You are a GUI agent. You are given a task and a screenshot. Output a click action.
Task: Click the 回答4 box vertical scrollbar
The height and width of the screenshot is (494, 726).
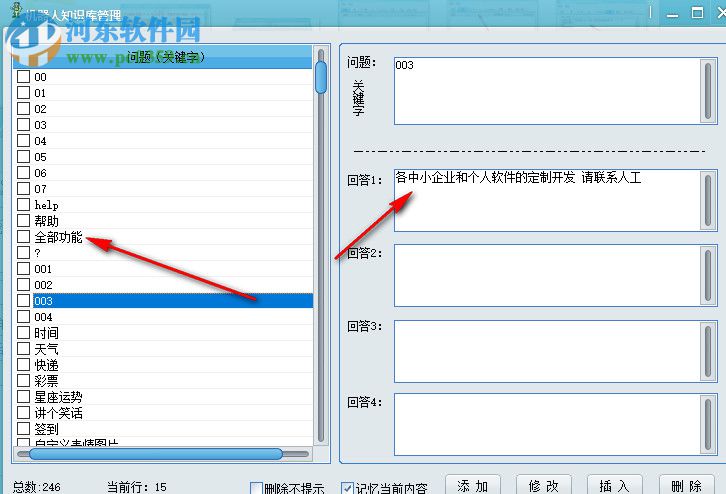point(708,424)
